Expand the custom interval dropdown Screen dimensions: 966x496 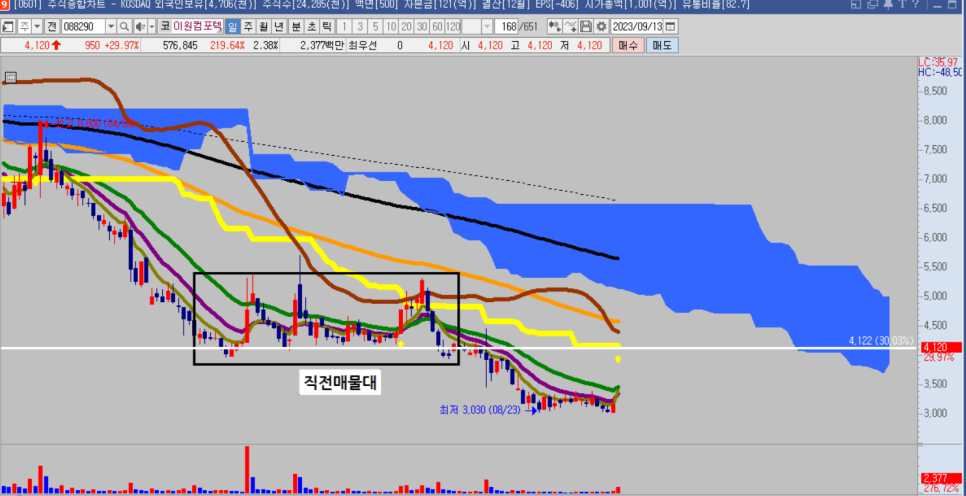tap(487, 26)
